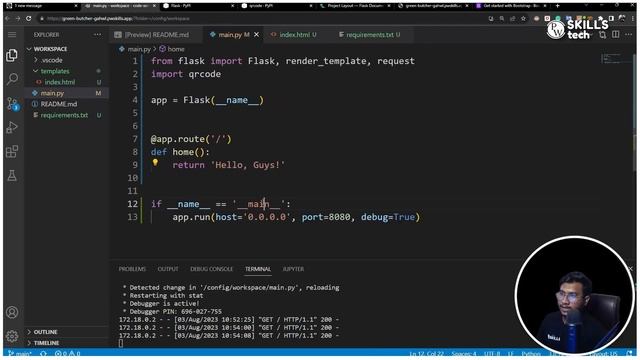Close the main.py editor tab

[256, 35]
